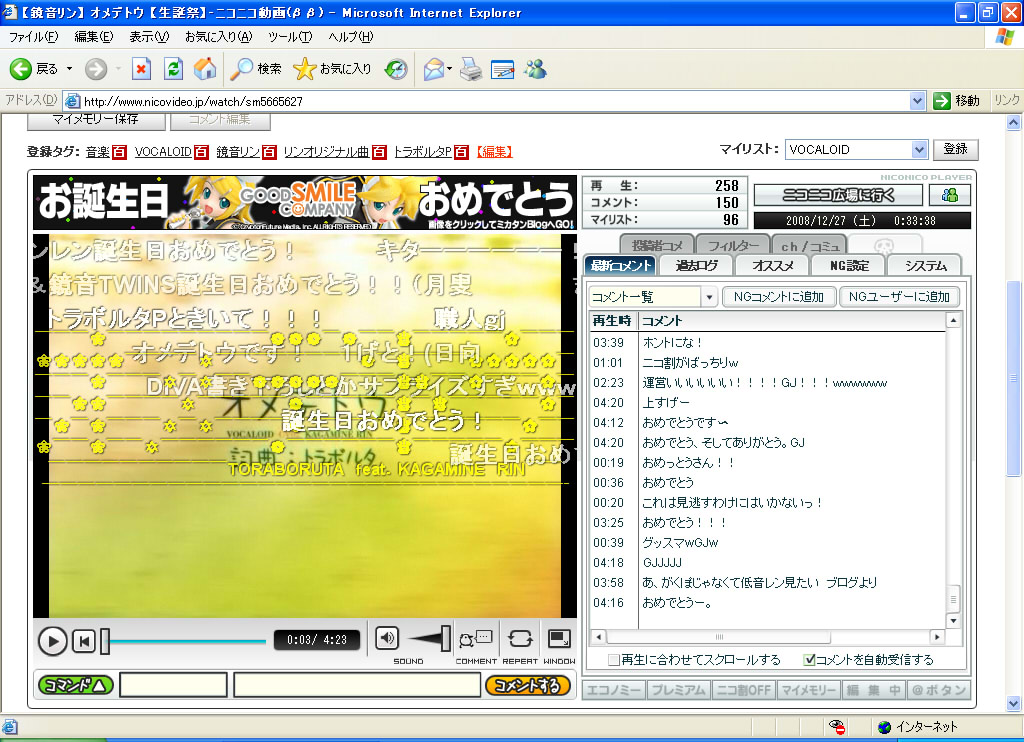Expand the コマンド command panel
Viewport: 1024px width, 742px height.
tap(76, 685)
